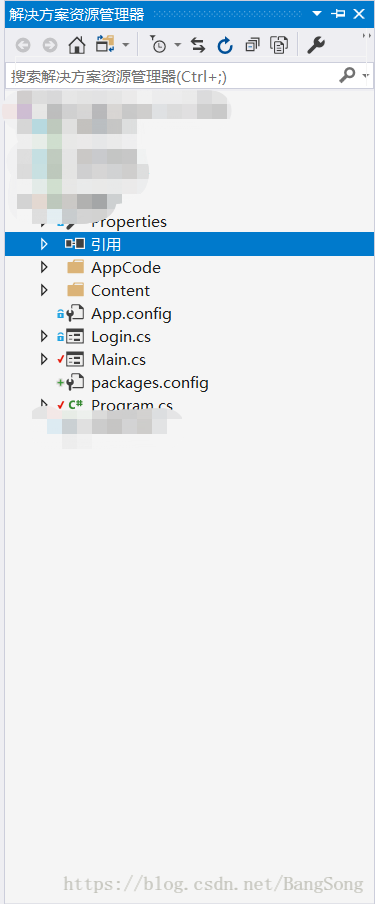The width and height of the screenshot is (375, 904).
Task: Click Pending Changes Filter clock icon
Action: pyautogui.click(x=158, y=45)
